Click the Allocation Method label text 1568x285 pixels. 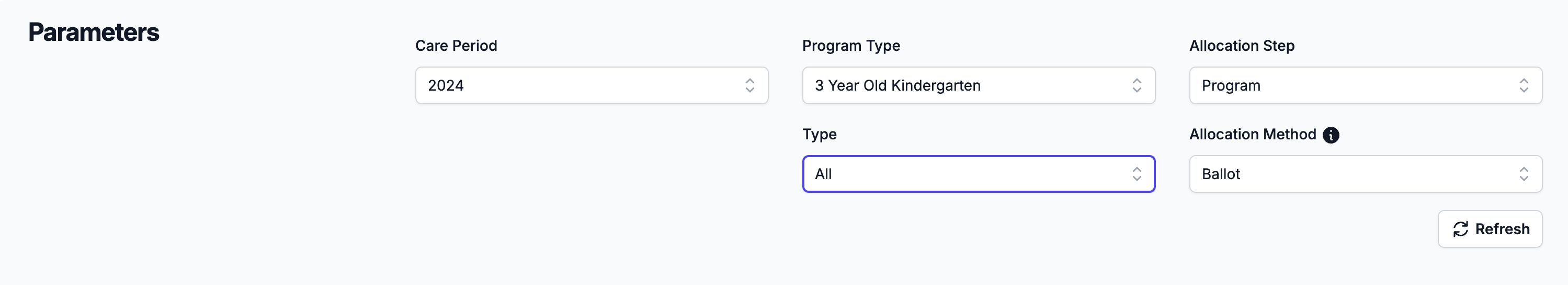[x=1253, y=134]
